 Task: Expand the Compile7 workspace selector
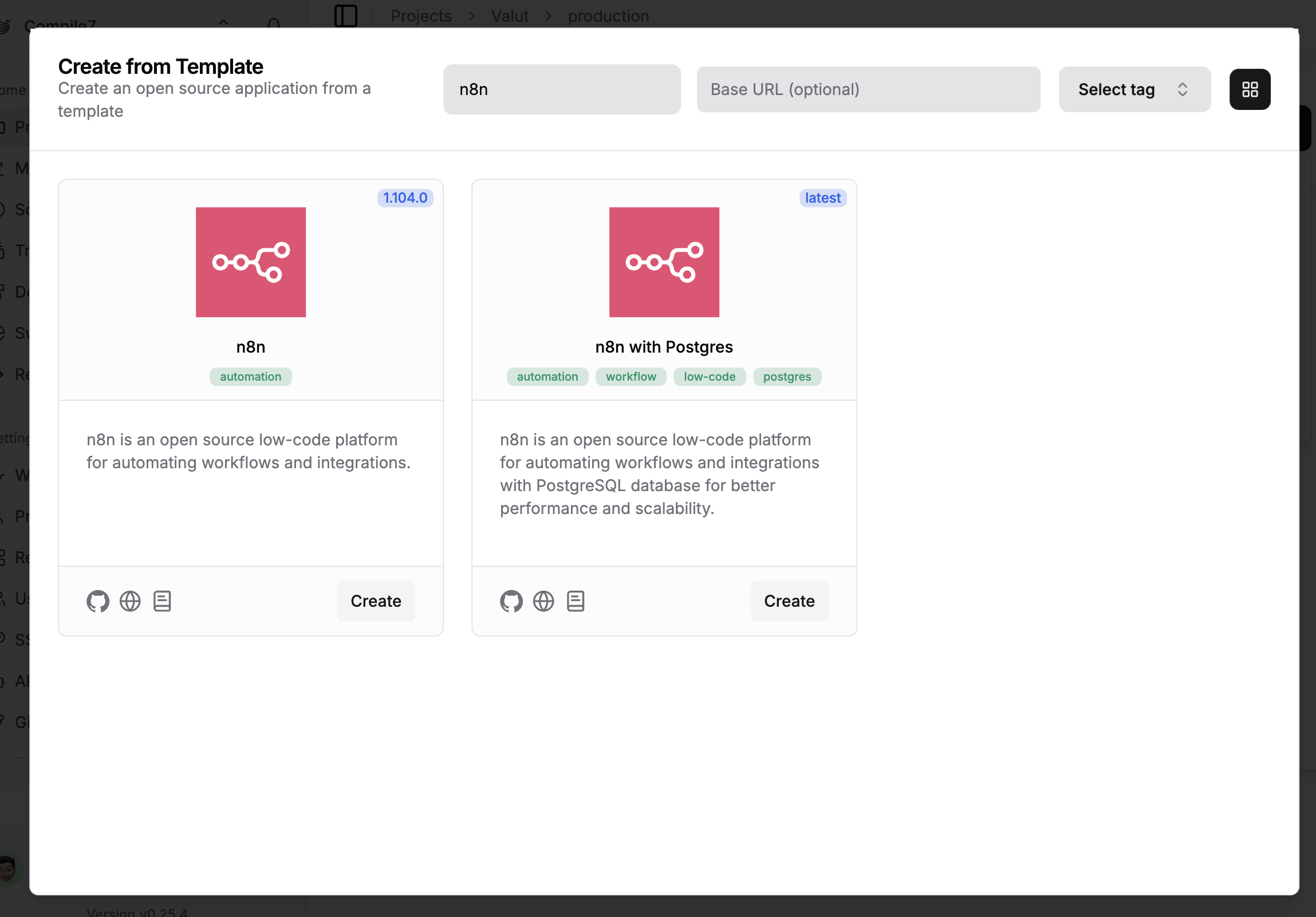click(x=223, y=24)
